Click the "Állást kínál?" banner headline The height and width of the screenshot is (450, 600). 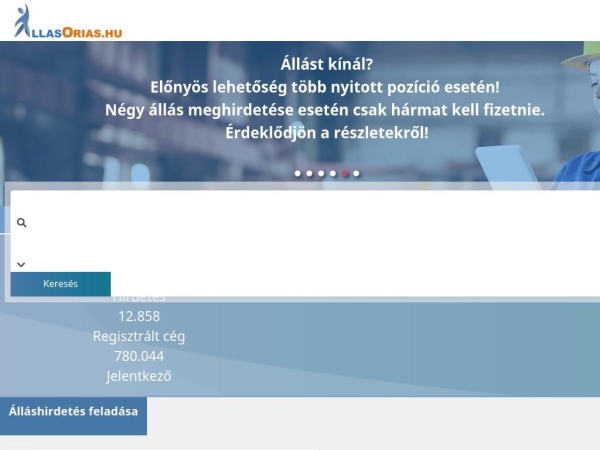(x=326, y=64)
